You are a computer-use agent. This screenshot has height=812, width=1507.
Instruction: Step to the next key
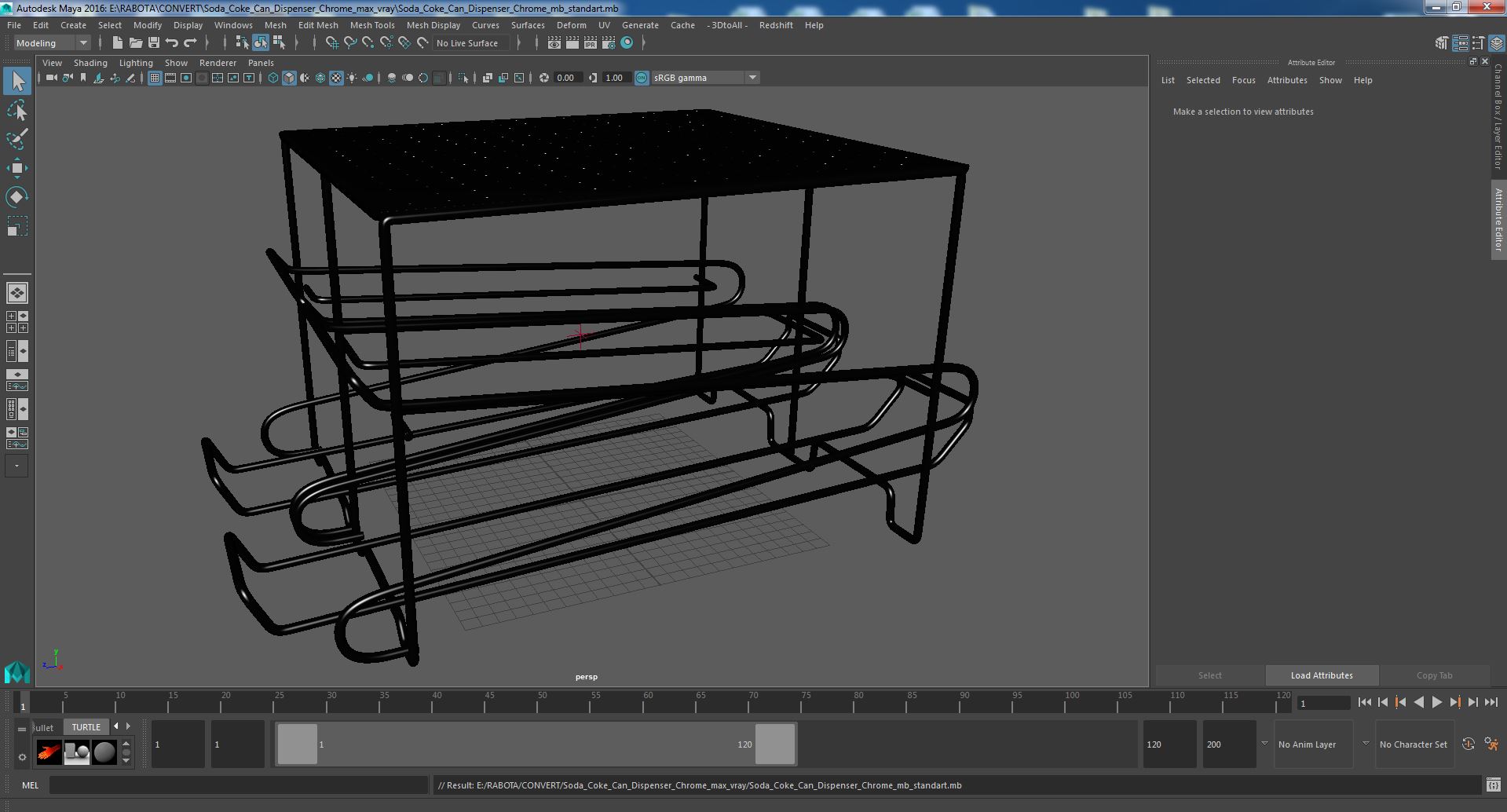[1454, 703]
